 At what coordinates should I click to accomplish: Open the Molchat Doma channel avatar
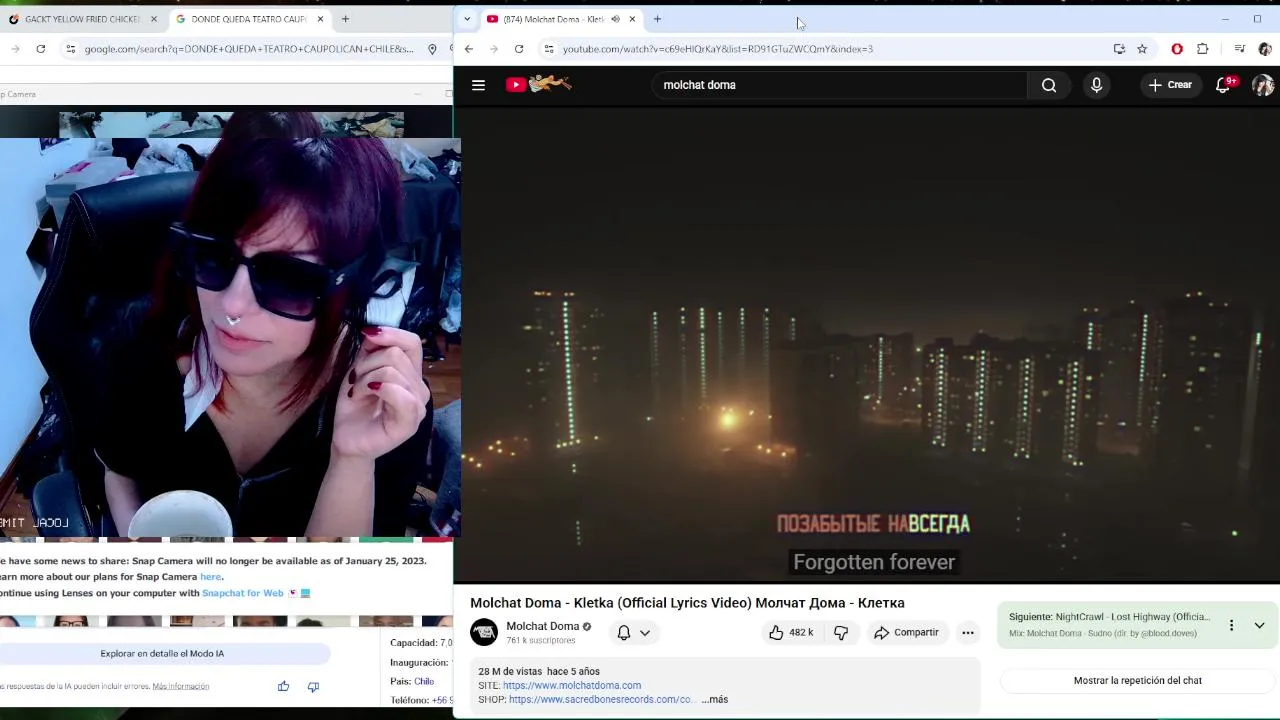point(484,632)
